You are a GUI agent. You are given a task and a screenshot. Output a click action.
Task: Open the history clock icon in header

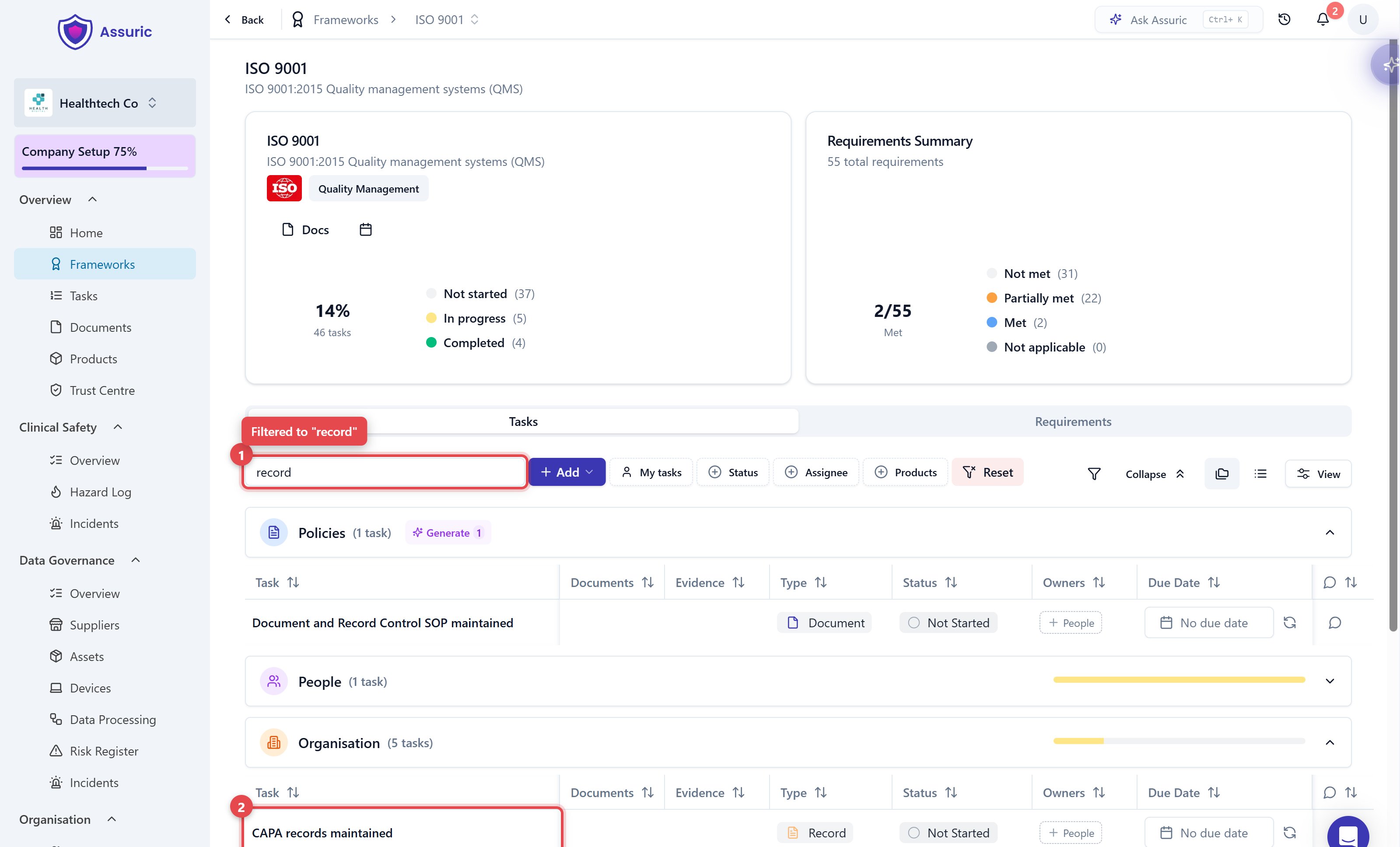tap(1284, 19)
